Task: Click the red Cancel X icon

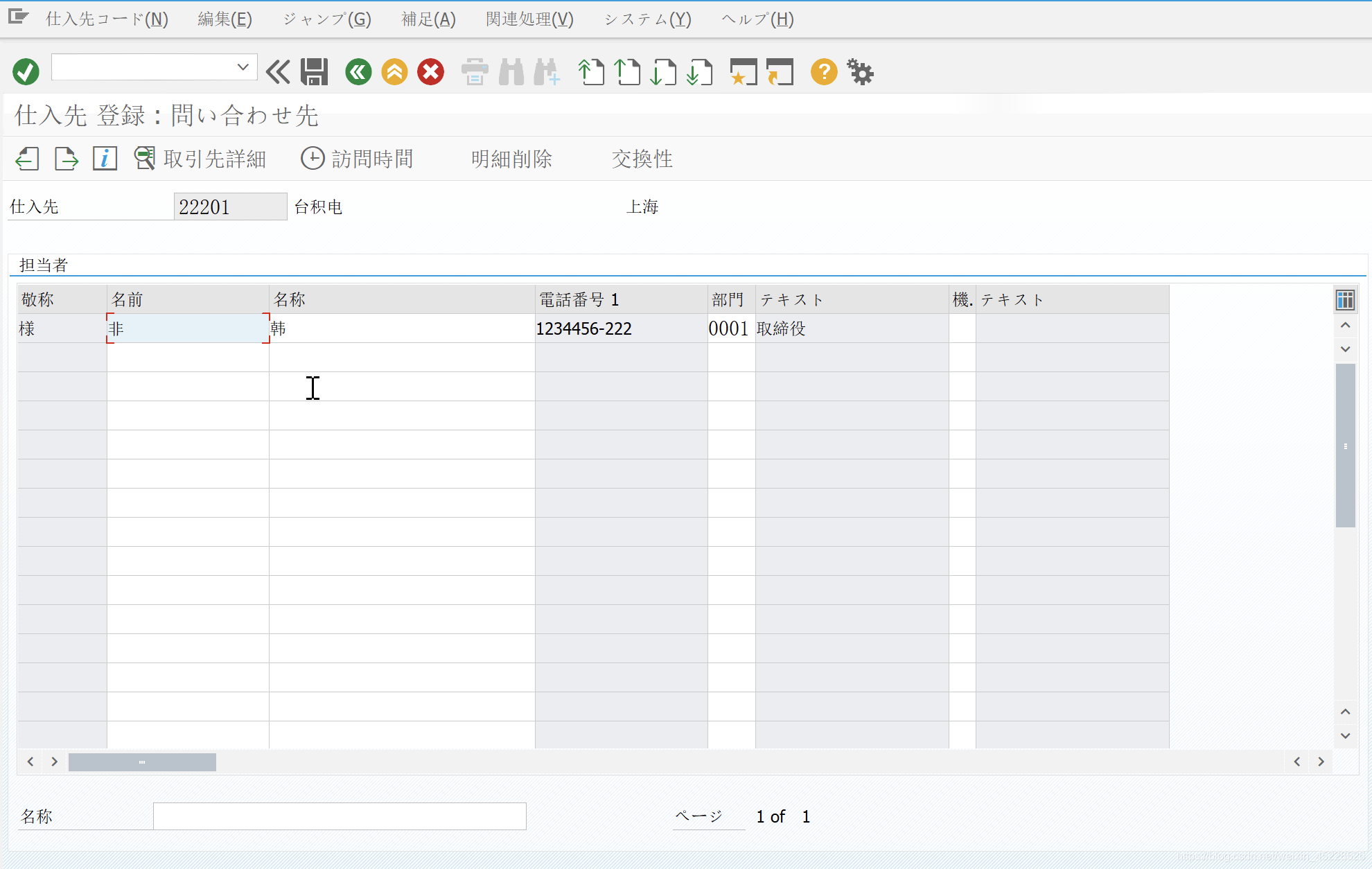Action: click(x=430, y=71)
